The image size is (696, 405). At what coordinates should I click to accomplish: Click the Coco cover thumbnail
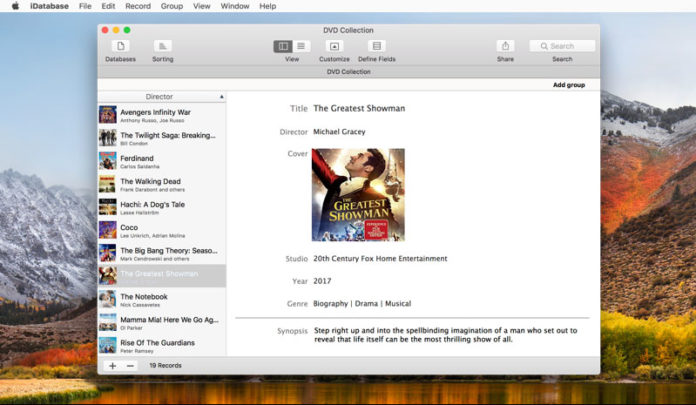[x=107, y=230]
